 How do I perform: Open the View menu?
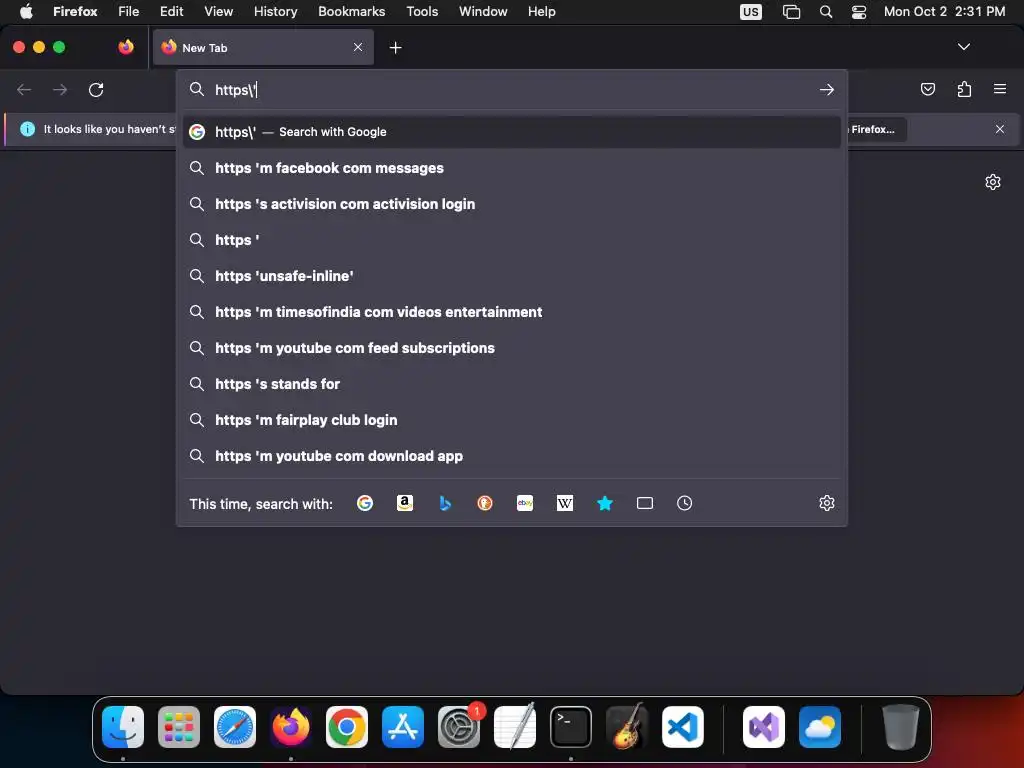218,11
